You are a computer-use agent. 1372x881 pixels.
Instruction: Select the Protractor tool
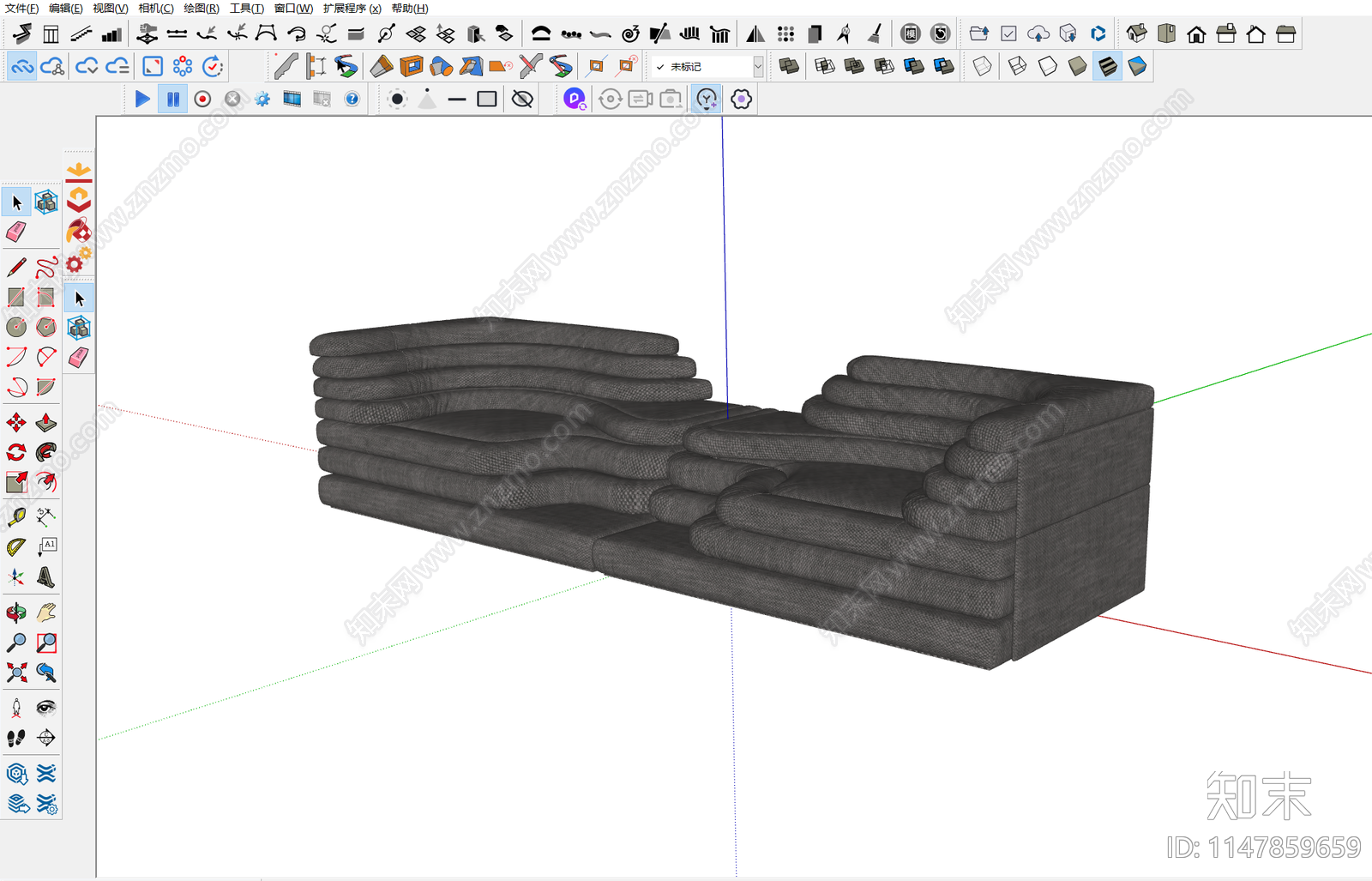tap(16, 546)
